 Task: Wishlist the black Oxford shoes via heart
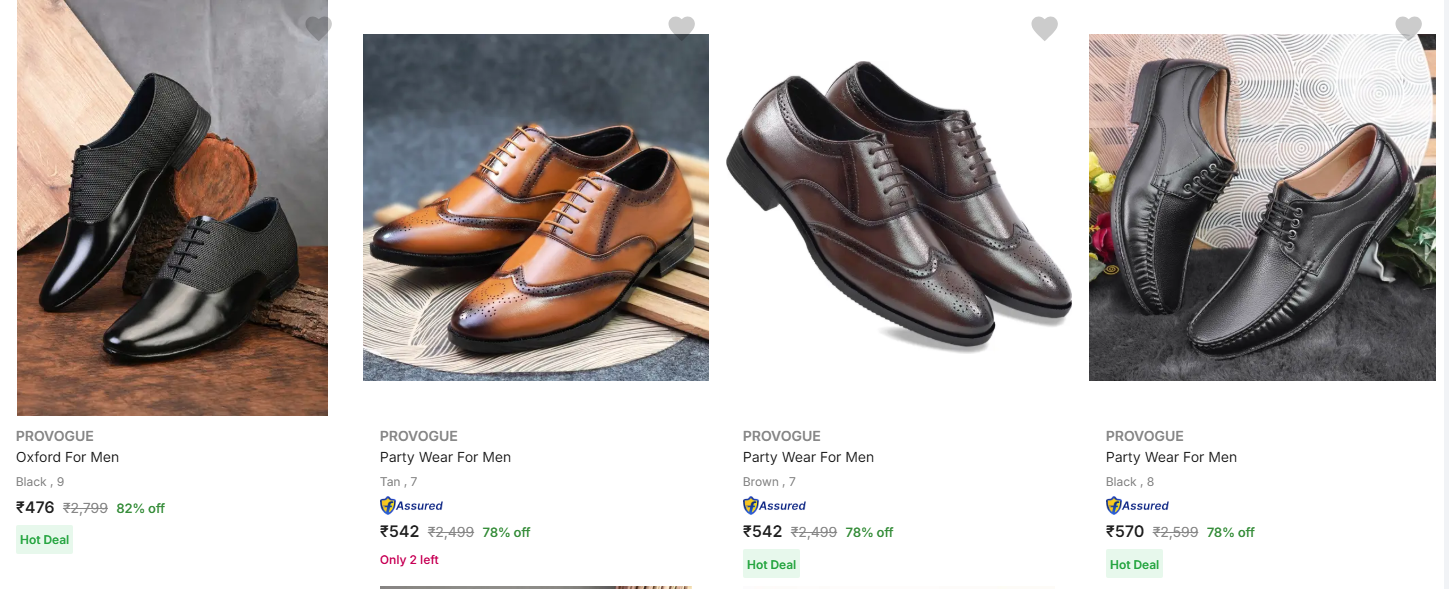(318, 28)
